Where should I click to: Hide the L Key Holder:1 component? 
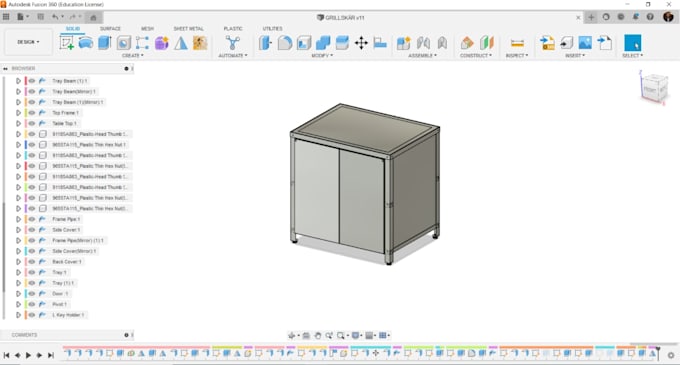pyautogui.click(x=32, y=315)
